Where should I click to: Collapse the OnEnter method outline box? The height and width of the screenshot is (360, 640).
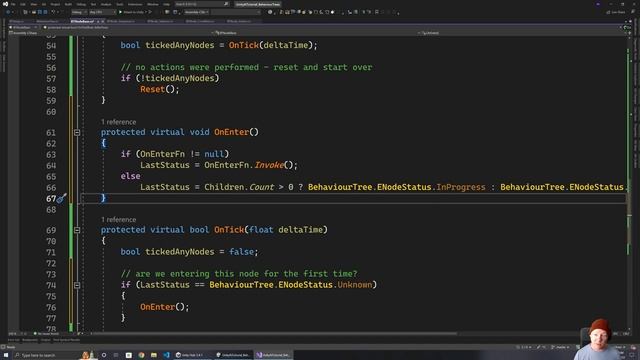[x=77, y=132]
